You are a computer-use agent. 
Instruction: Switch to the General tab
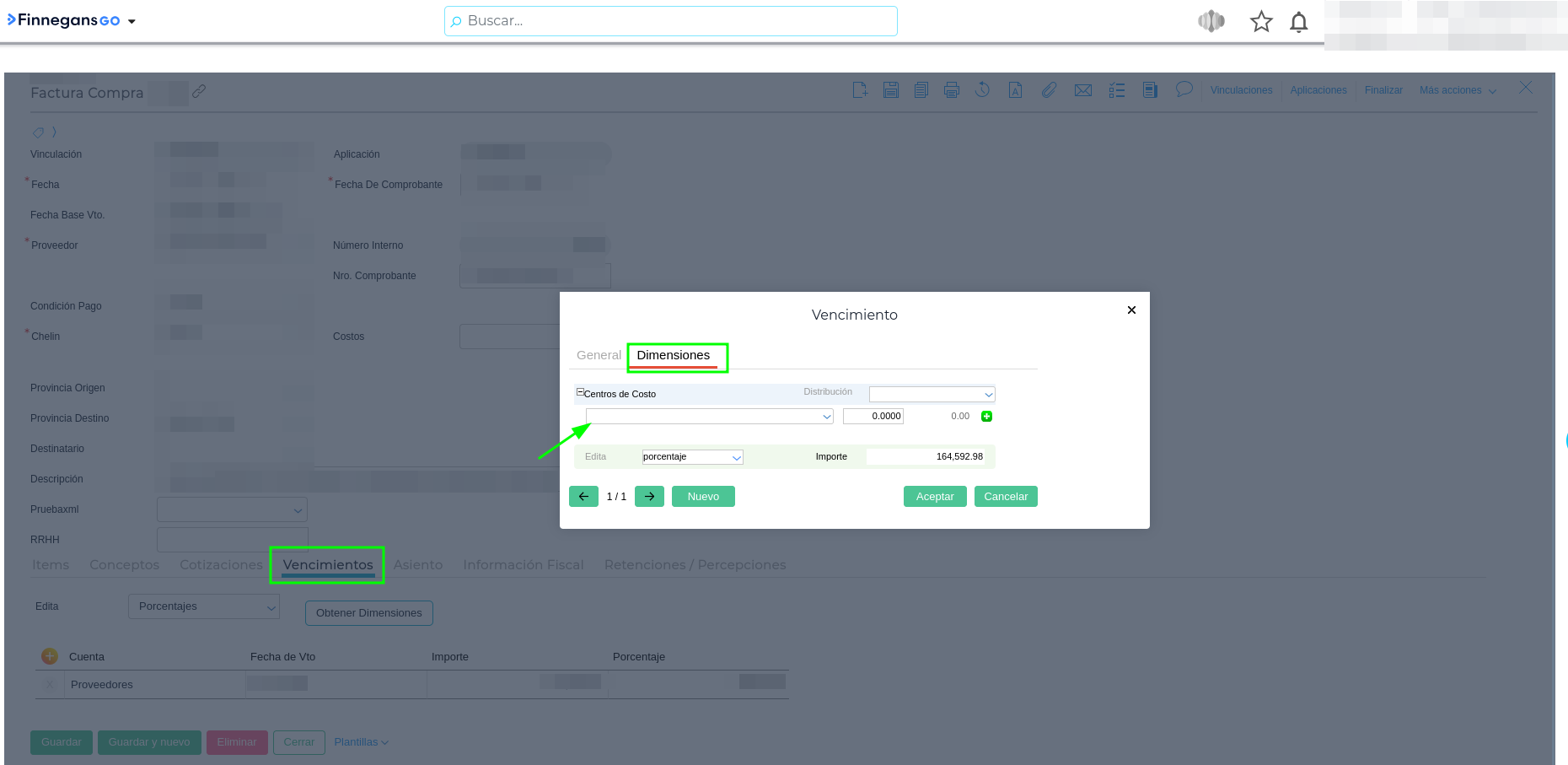(x=599, y=355)
